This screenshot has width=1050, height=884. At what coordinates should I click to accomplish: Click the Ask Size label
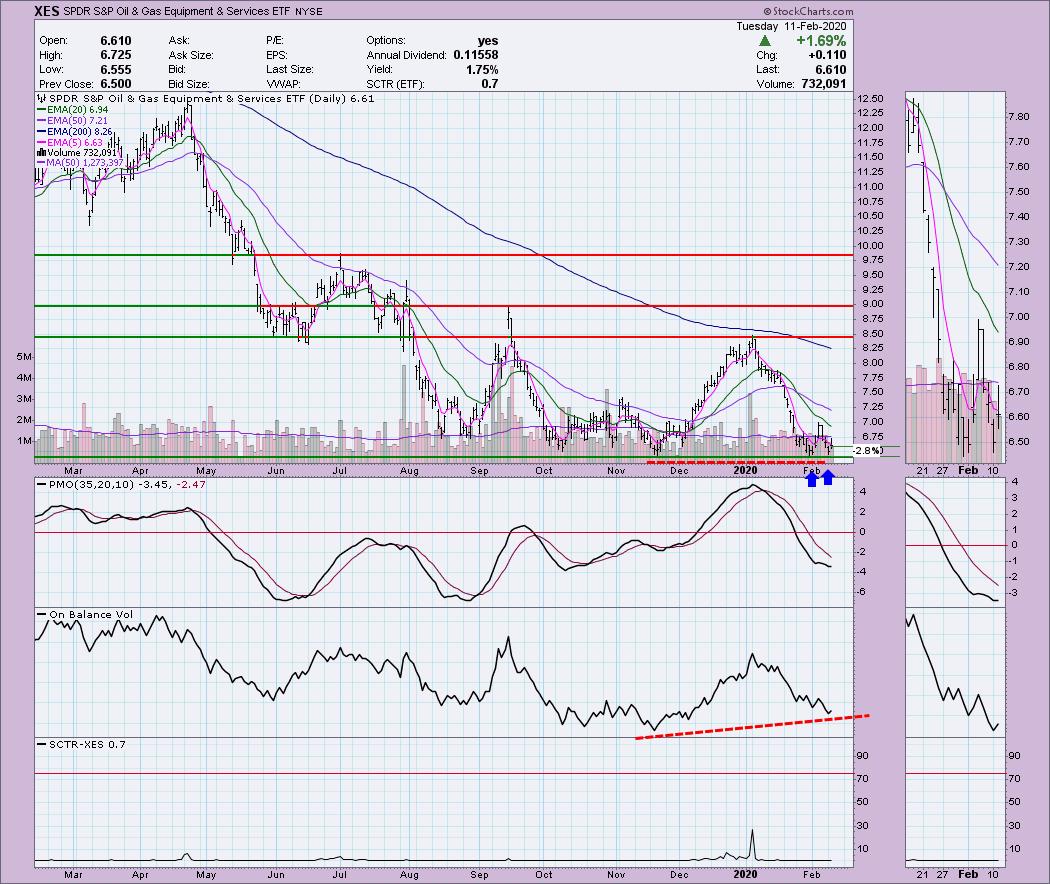191,55
